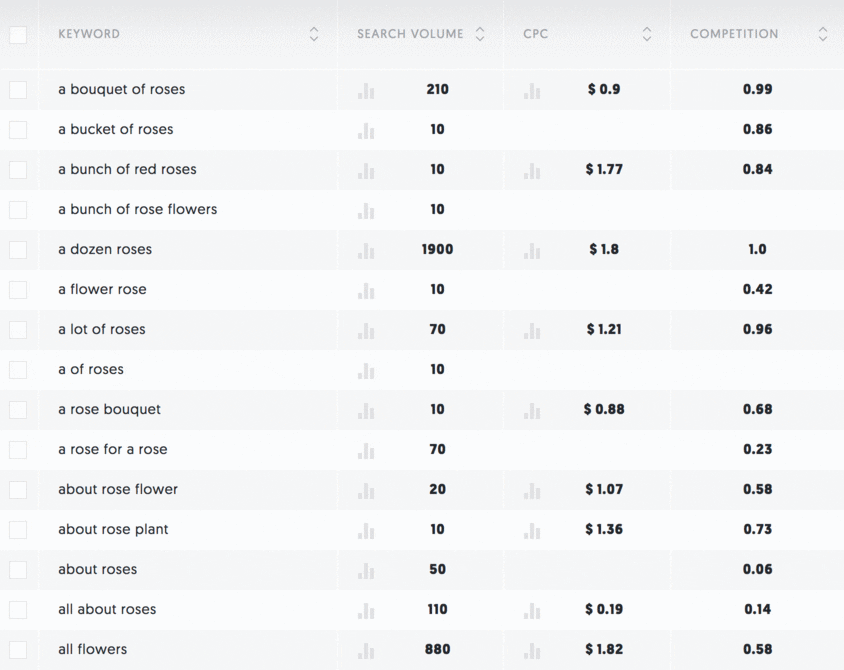This screenshot has height=670, width=844.
Task: Open the CPC trend icon for 'a bouquet of roses'
Action: [531, 89]
